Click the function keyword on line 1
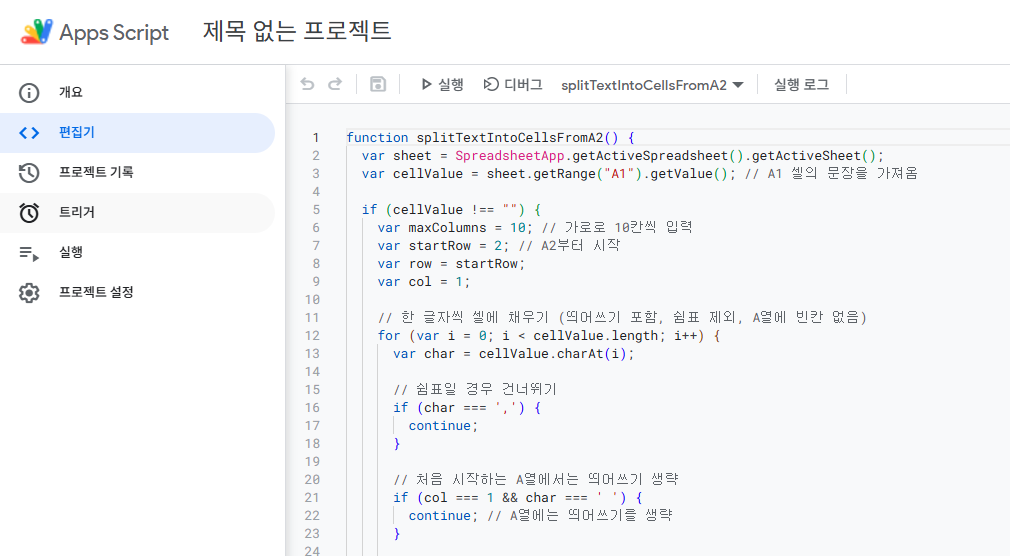This screenshot has height=556, width=1010. coord(377,138)
